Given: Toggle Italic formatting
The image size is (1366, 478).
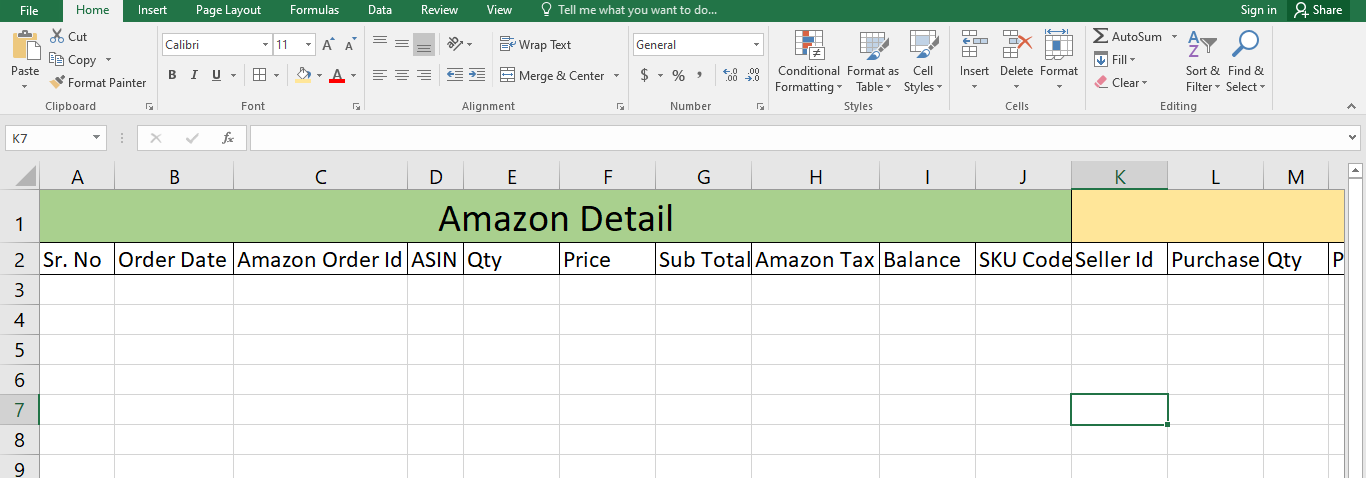Looking at the screenshot, I should click(194, 75).
